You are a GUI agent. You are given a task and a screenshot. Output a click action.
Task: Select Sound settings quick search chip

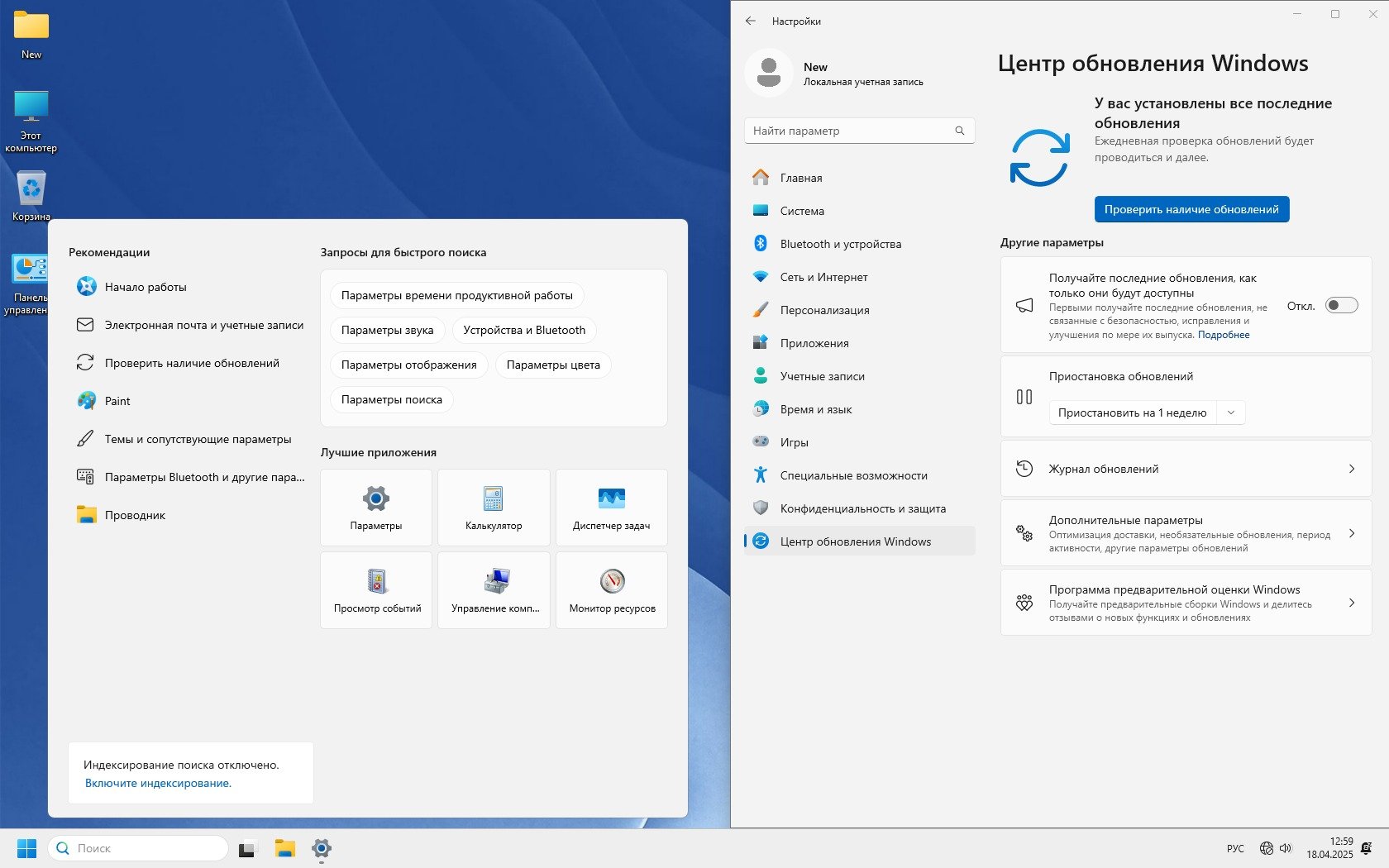(387, 330)
